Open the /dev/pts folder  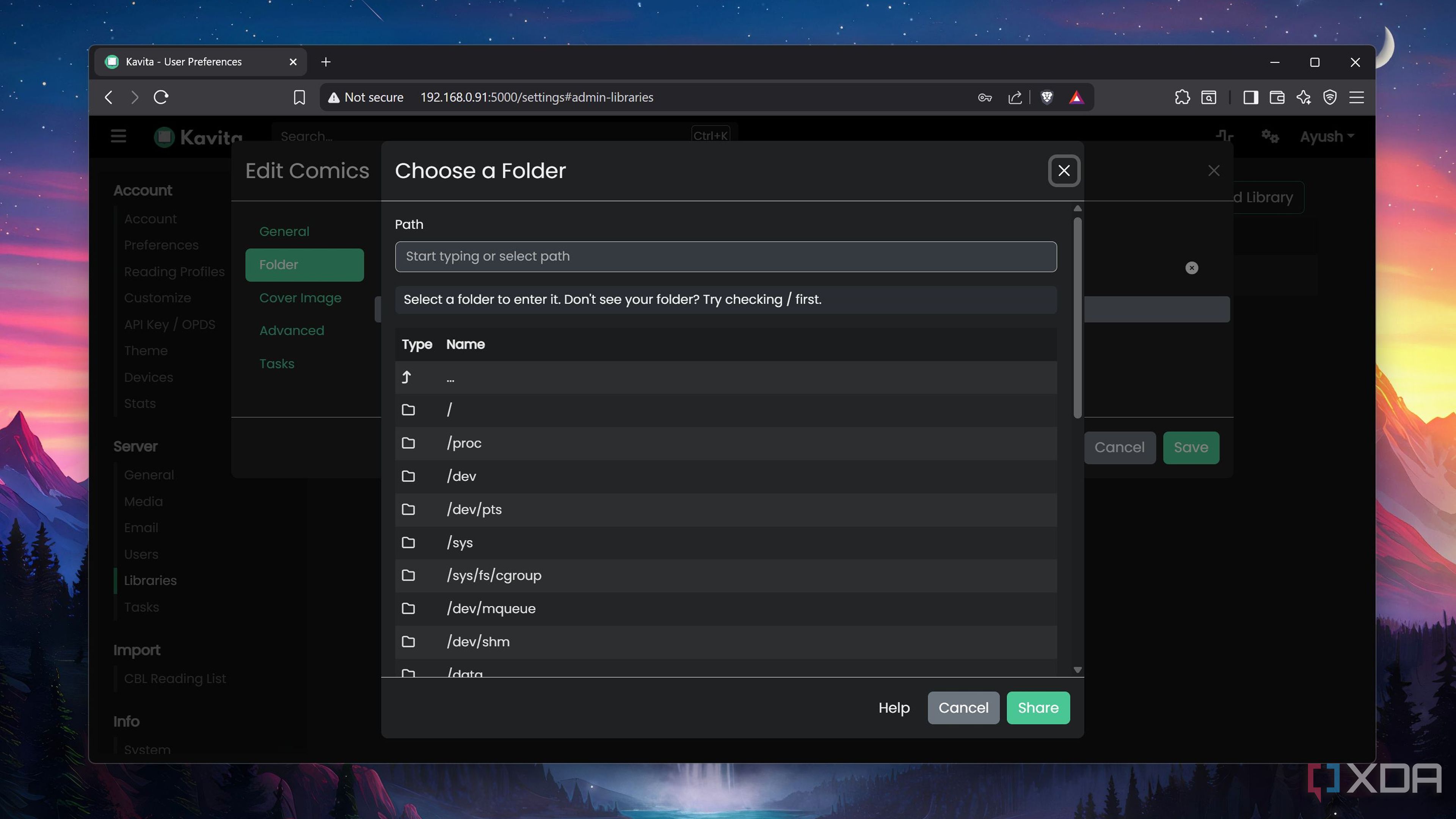(x=726, y=510)
